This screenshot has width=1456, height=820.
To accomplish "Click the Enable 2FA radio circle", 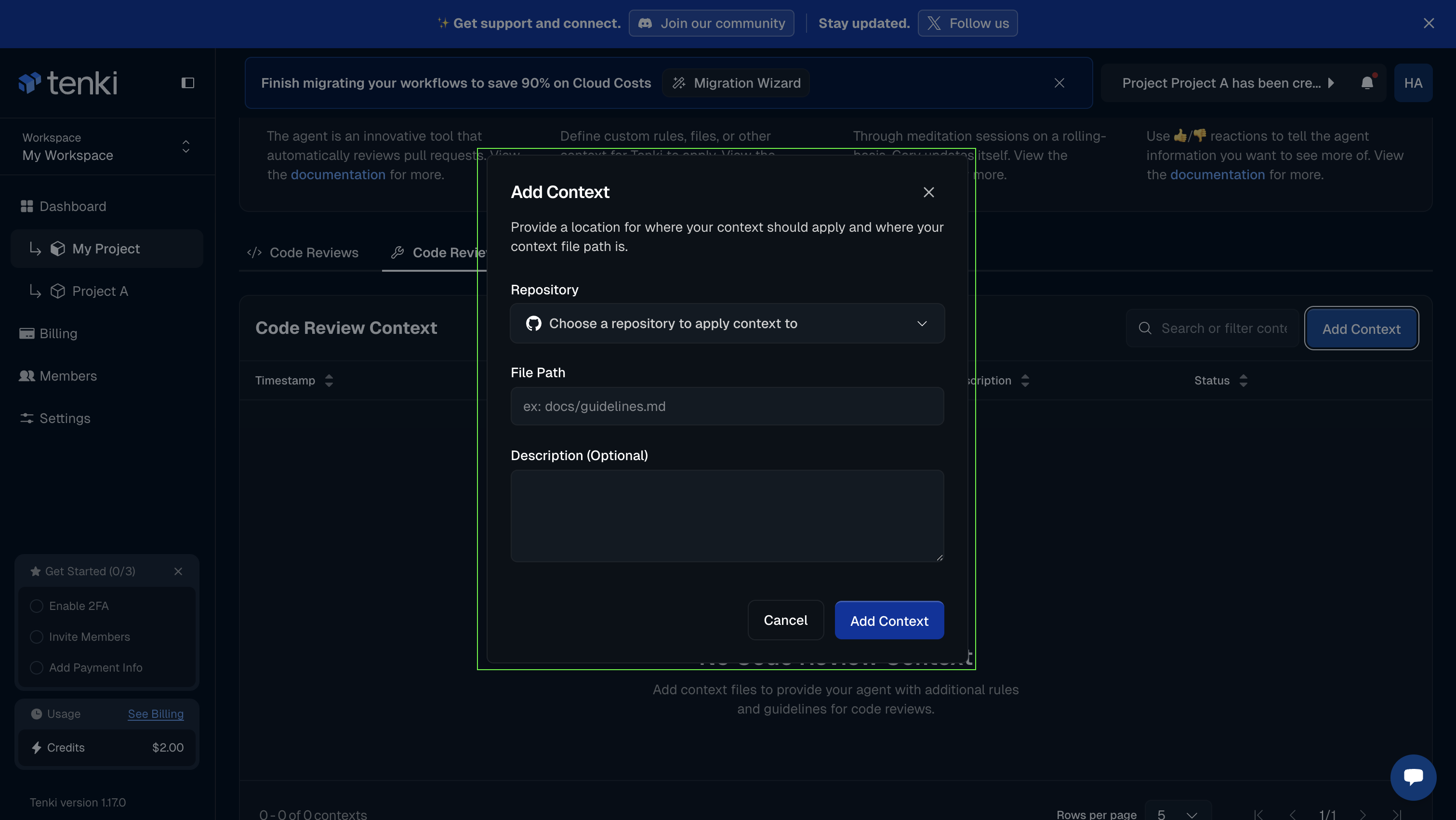I will point(37,606).
